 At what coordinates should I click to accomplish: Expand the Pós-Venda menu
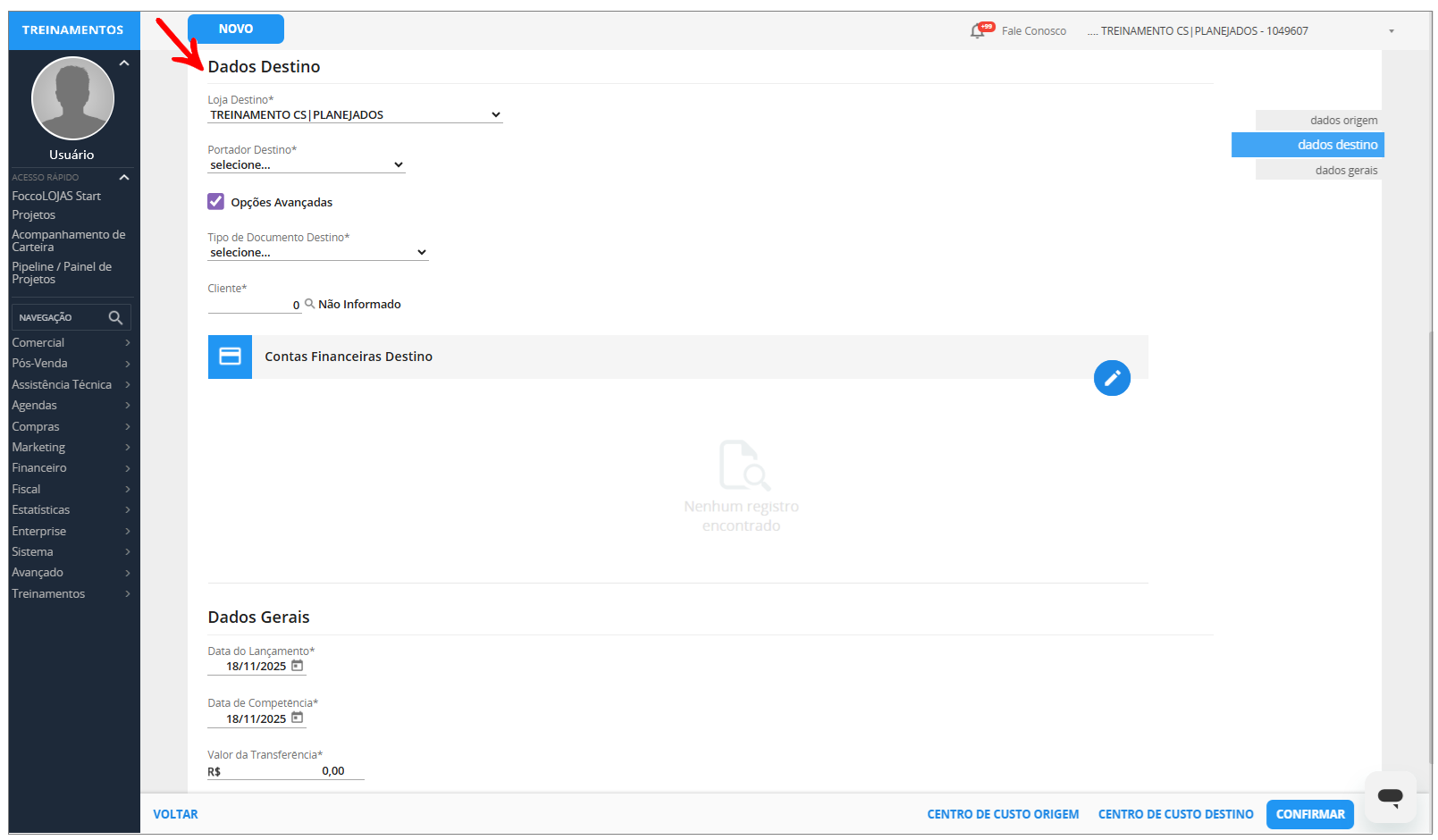71,364
